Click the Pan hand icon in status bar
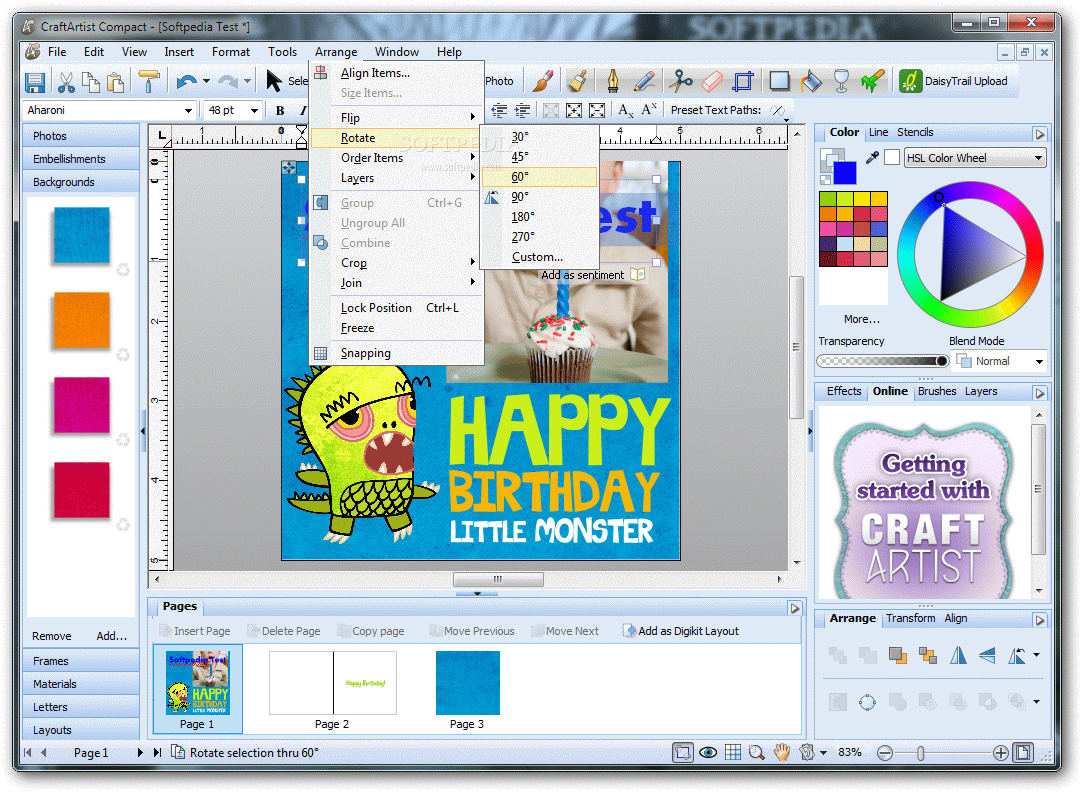The height and width of the screenshot is (792, 1082). (782, 753)
